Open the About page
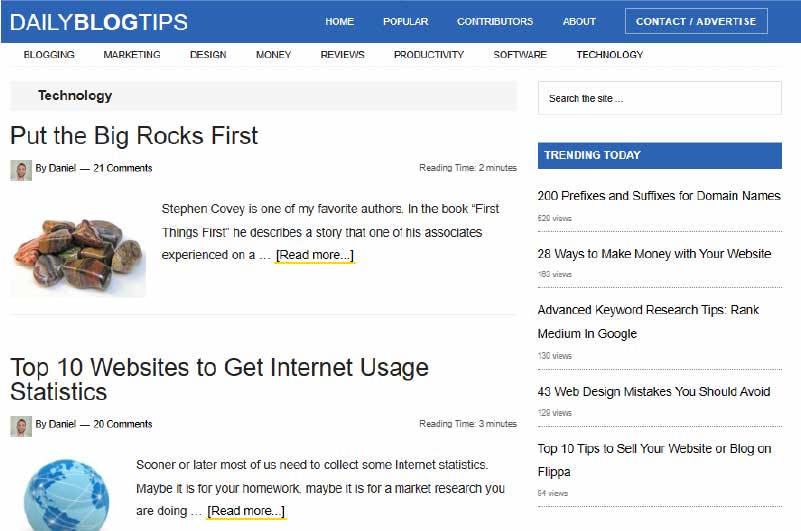Screen dimensions: 801x531 click(x=579, y=21)
